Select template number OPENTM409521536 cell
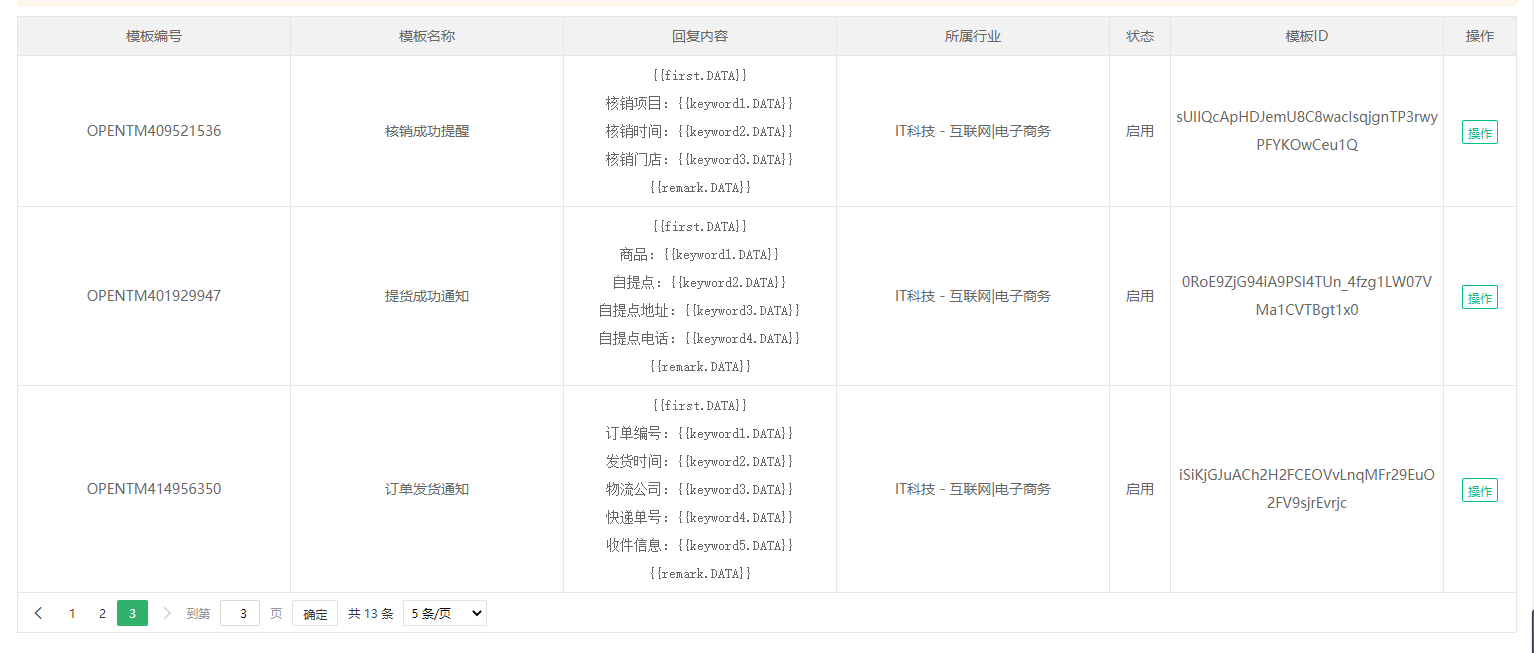1534x653 pixels. 154,131
